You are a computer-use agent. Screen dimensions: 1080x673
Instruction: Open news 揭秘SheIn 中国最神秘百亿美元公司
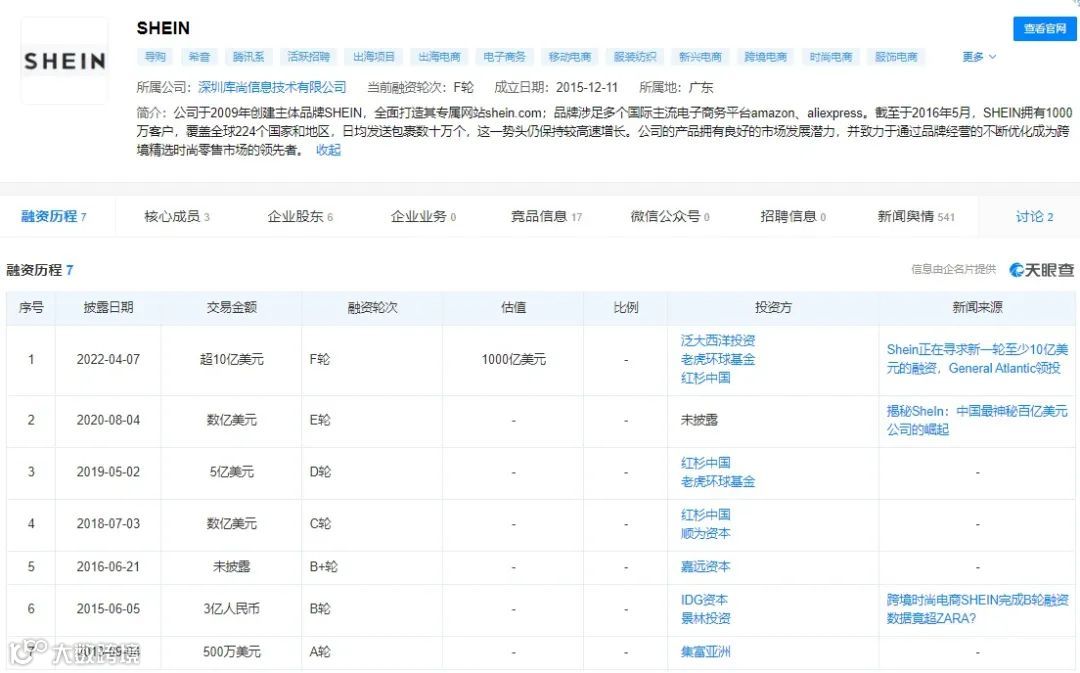977,420
